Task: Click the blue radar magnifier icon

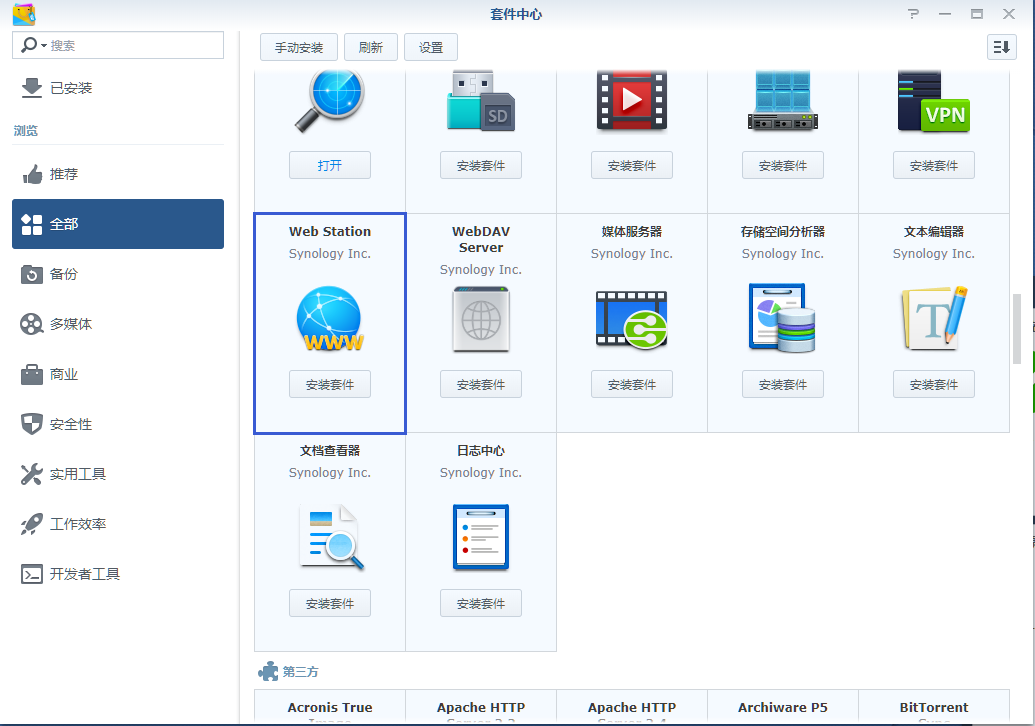Action: 329,102
